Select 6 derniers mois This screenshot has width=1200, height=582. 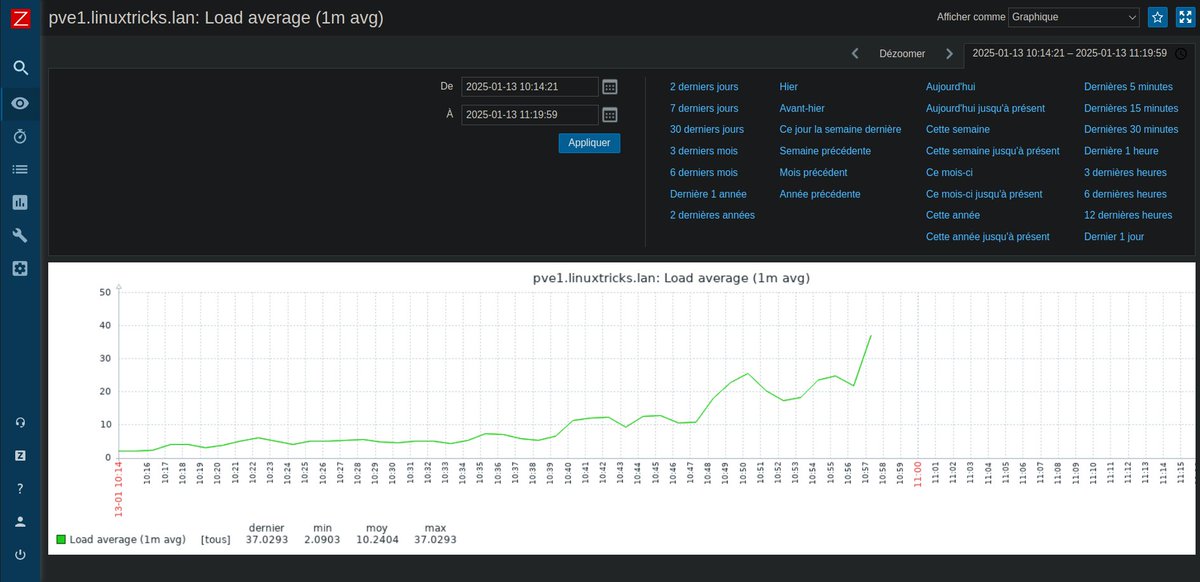pyautogui.click(x=704, y=172)
